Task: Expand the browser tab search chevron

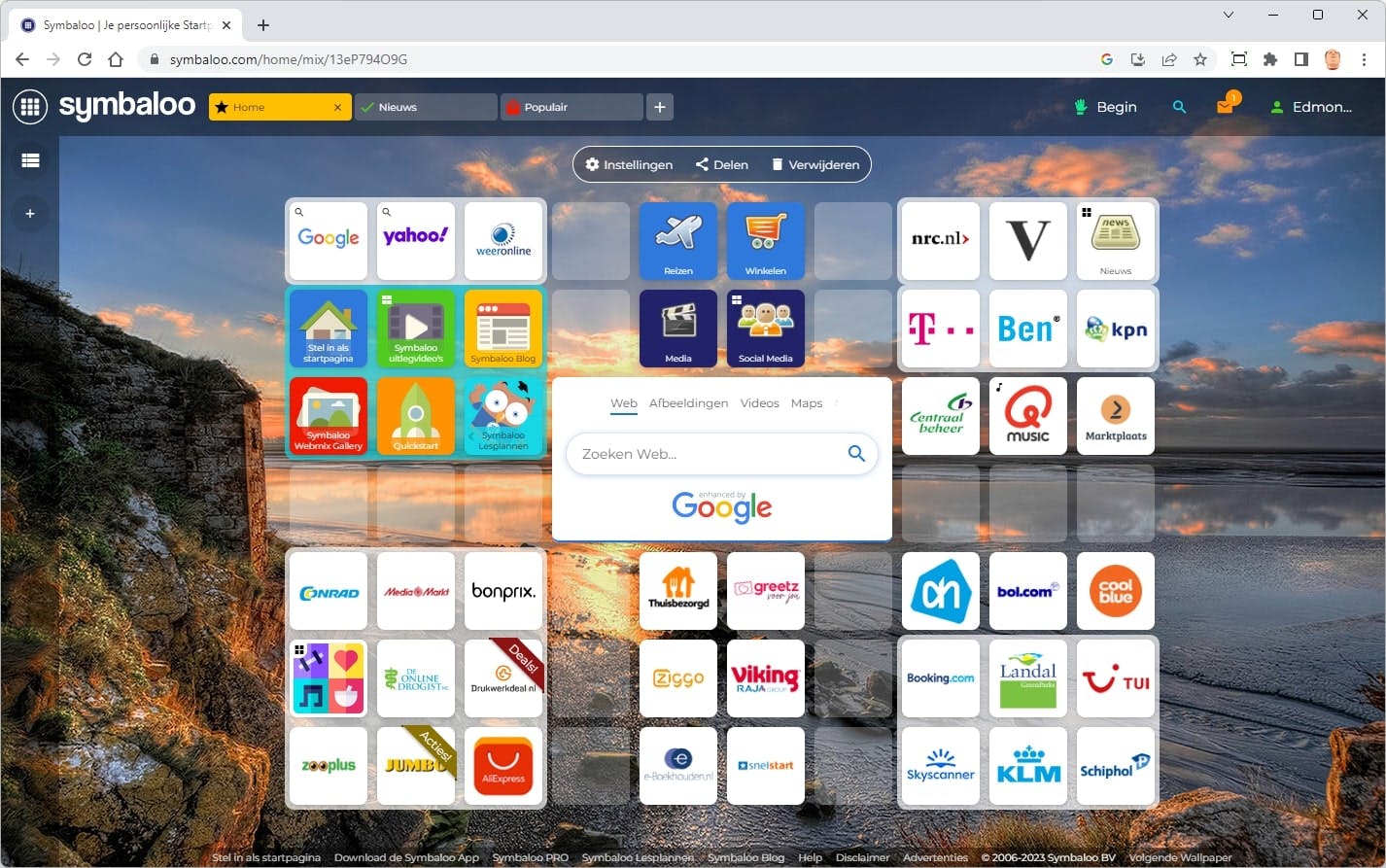Action: [1228, 15]
